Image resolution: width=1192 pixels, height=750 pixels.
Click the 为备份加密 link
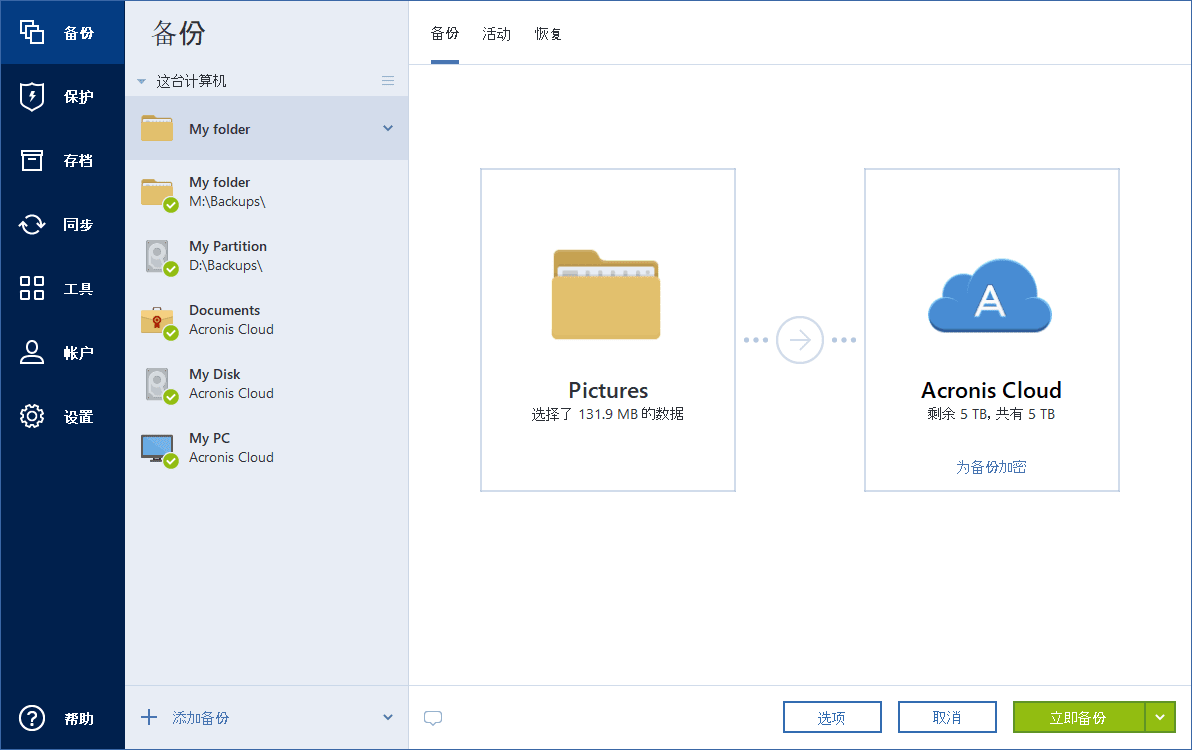[991, 467]
